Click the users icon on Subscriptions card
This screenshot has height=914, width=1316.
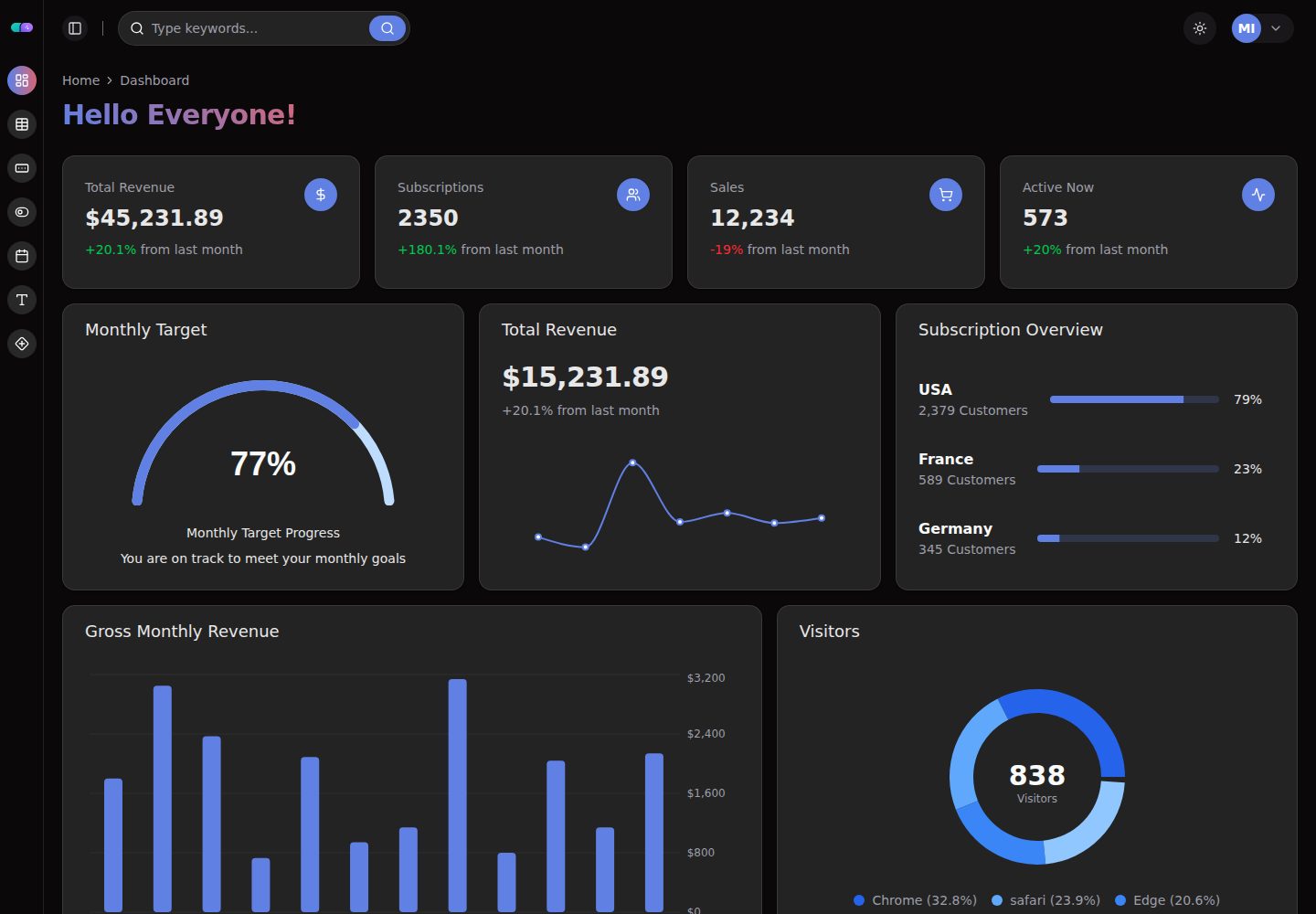click(x=633, y=195)
